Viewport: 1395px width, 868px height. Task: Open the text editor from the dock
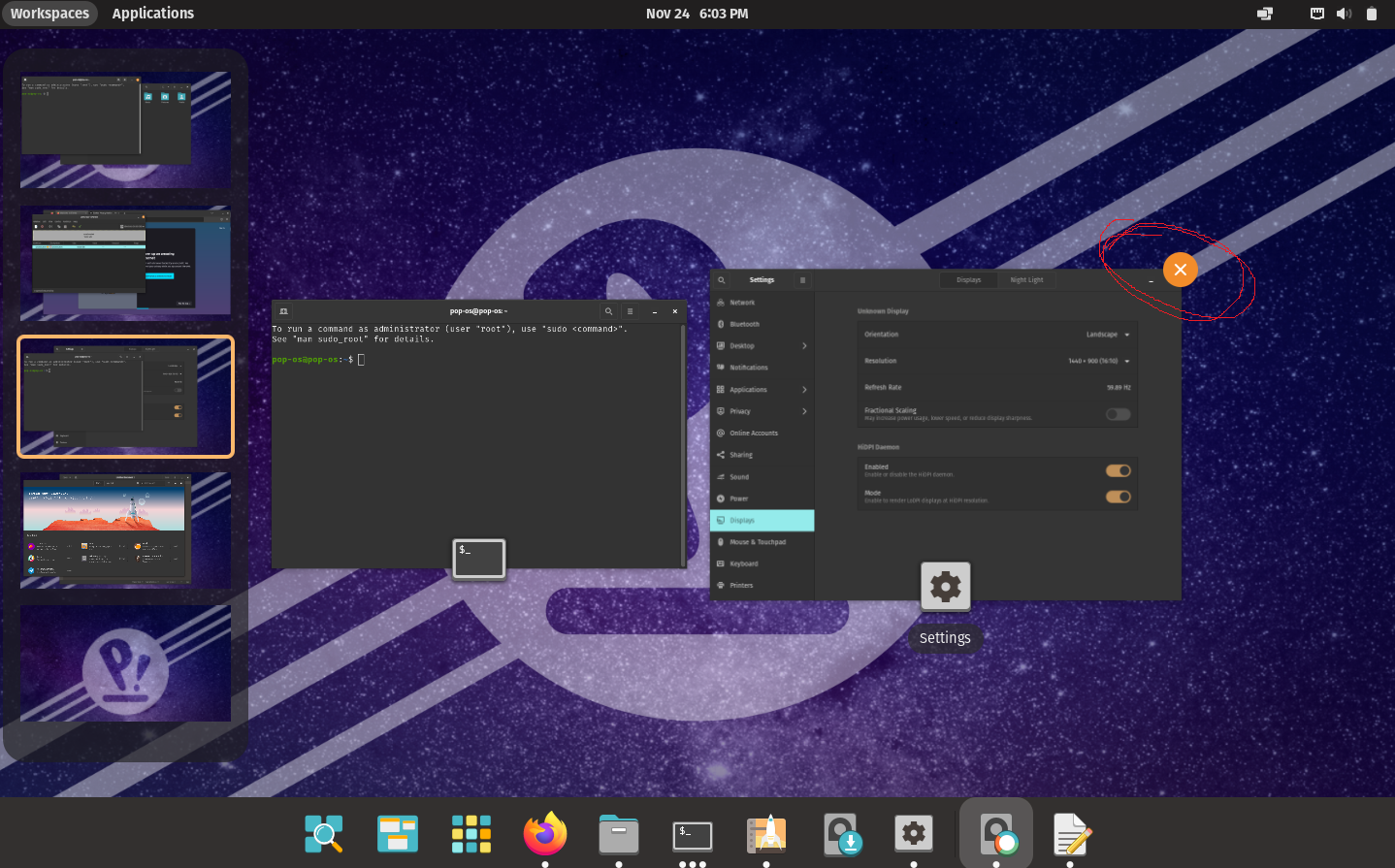pos(1070,835)
